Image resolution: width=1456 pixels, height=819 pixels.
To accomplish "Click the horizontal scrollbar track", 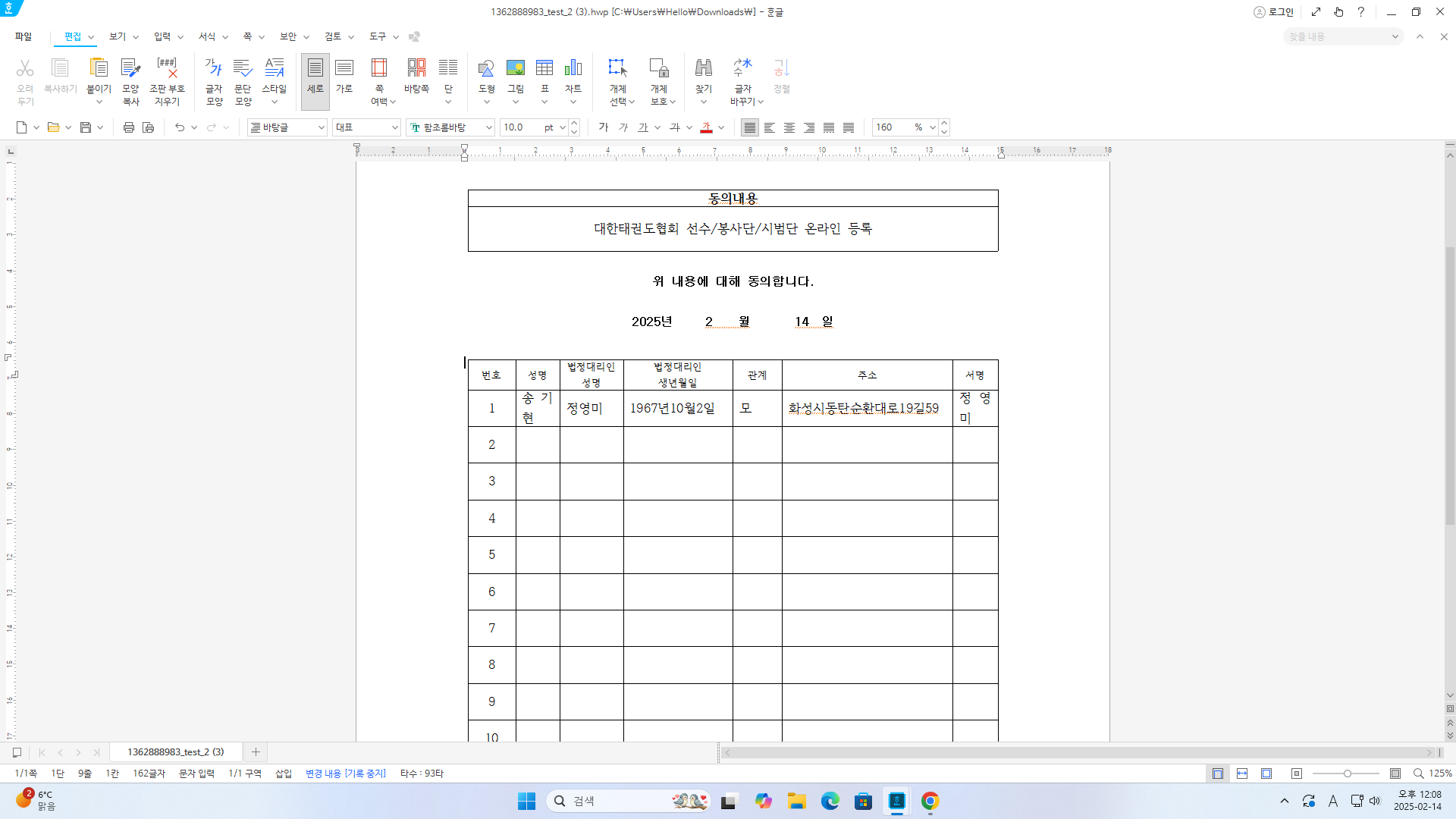I will [x=1078, y=752].
